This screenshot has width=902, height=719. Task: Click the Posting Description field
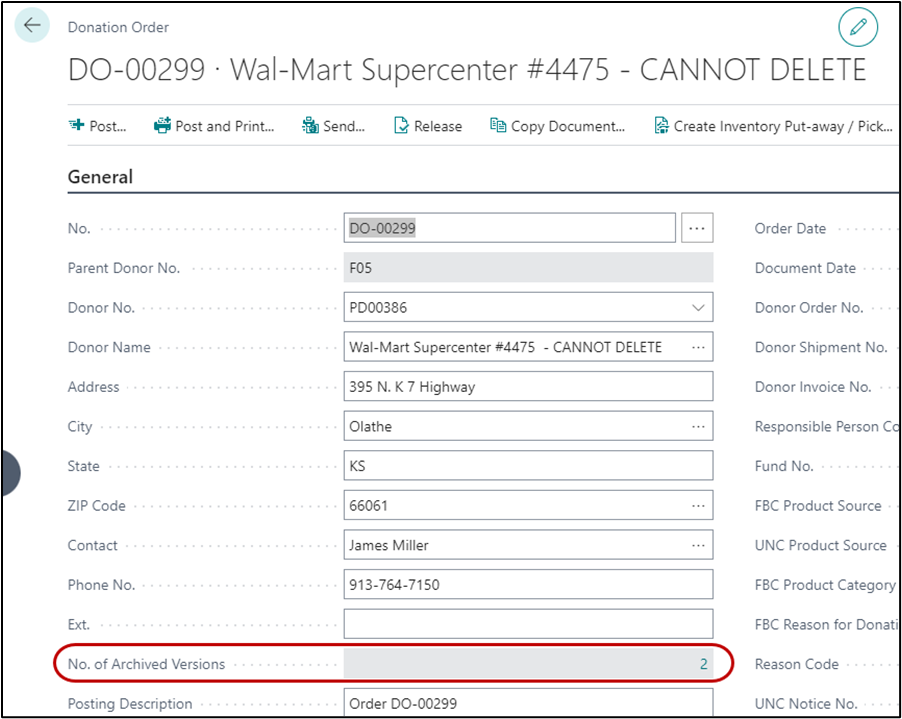[527, 703]
